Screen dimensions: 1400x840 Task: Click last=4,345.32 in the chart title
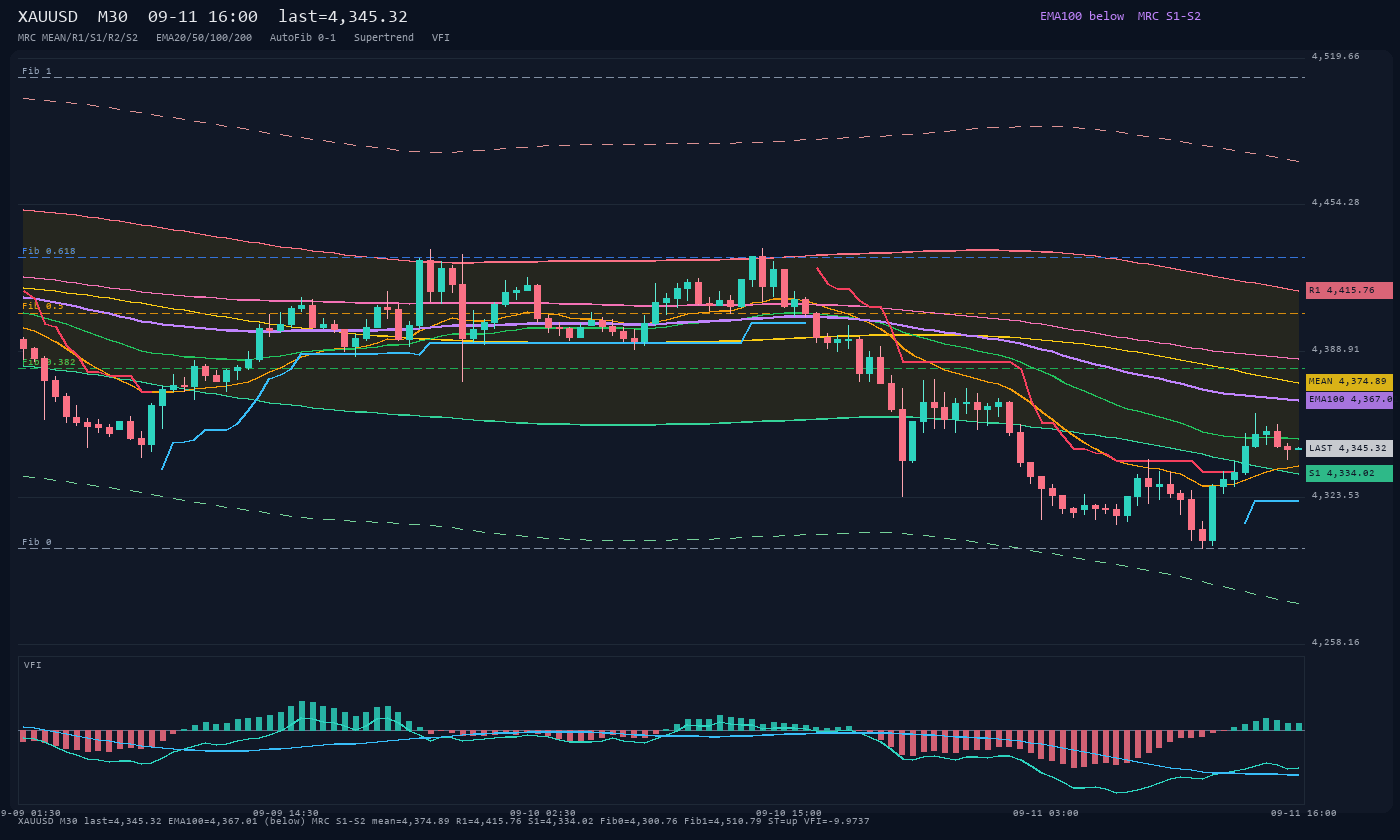[x=343, y=17]
